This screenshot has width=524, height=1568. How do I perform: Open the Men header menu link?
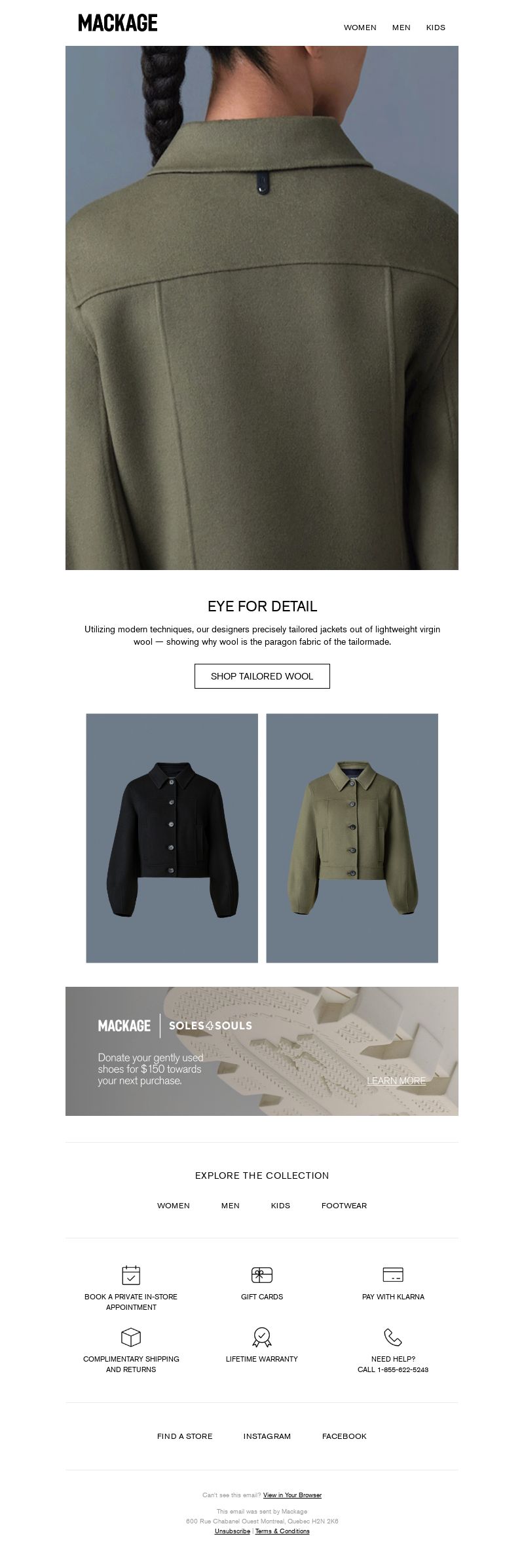tap(402, 28)
